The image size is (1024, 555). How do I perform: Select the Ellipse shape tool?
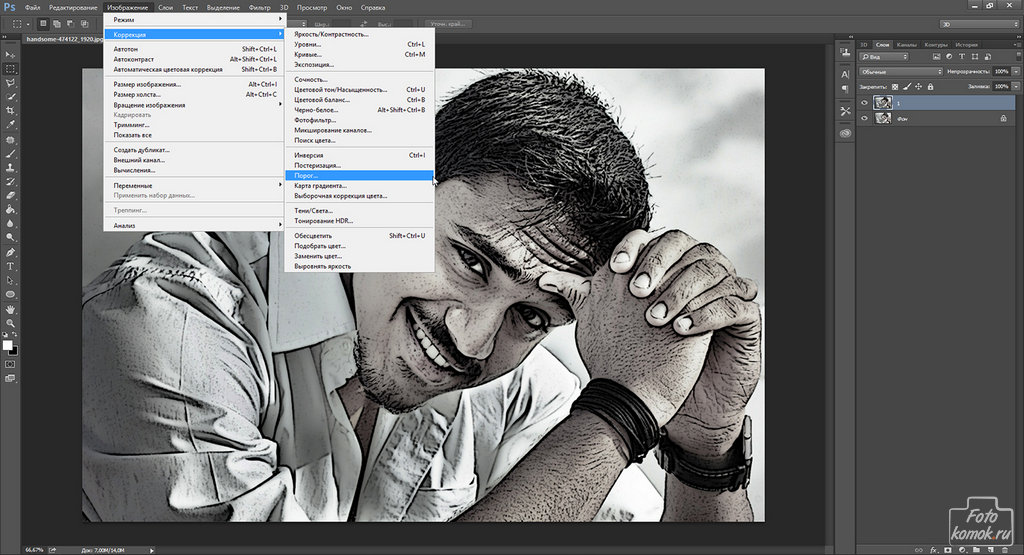pos(10,294)
